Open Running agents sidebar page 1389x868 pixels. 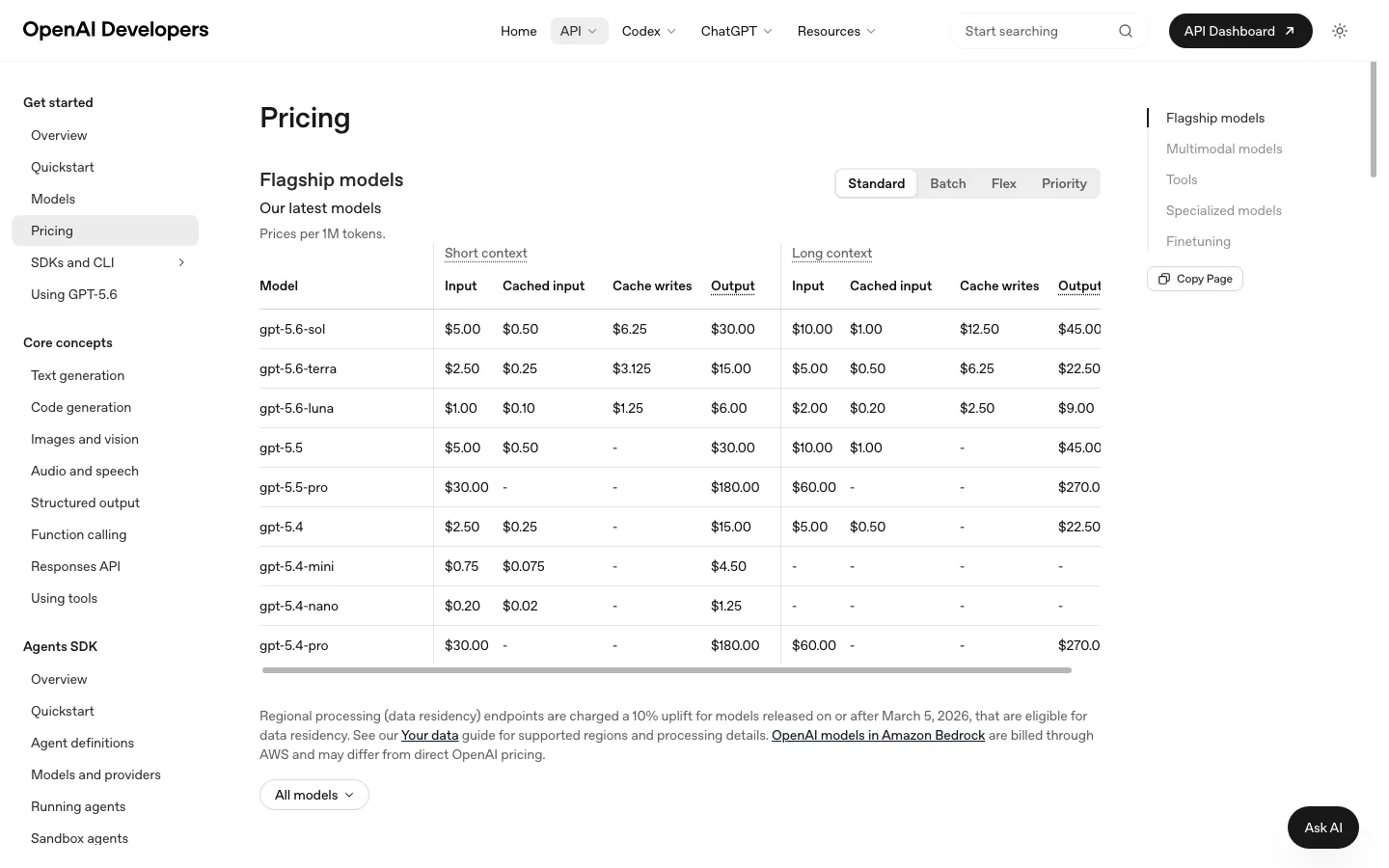105,806
